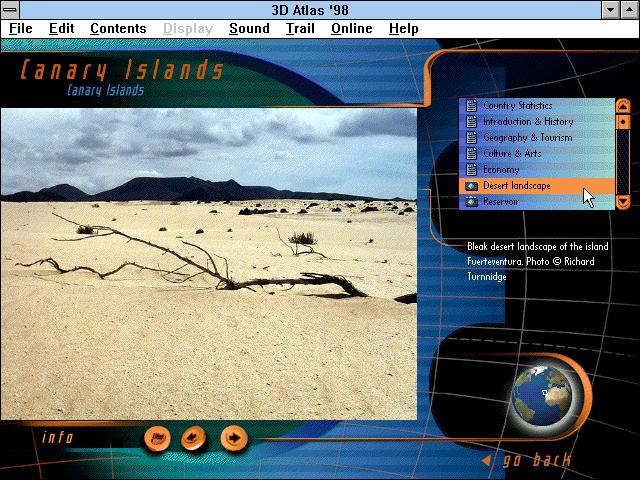The height and width of the screenshot is (480, 640).
Task: Click document icon beside Country Statistics
Action: pos(471,105)
